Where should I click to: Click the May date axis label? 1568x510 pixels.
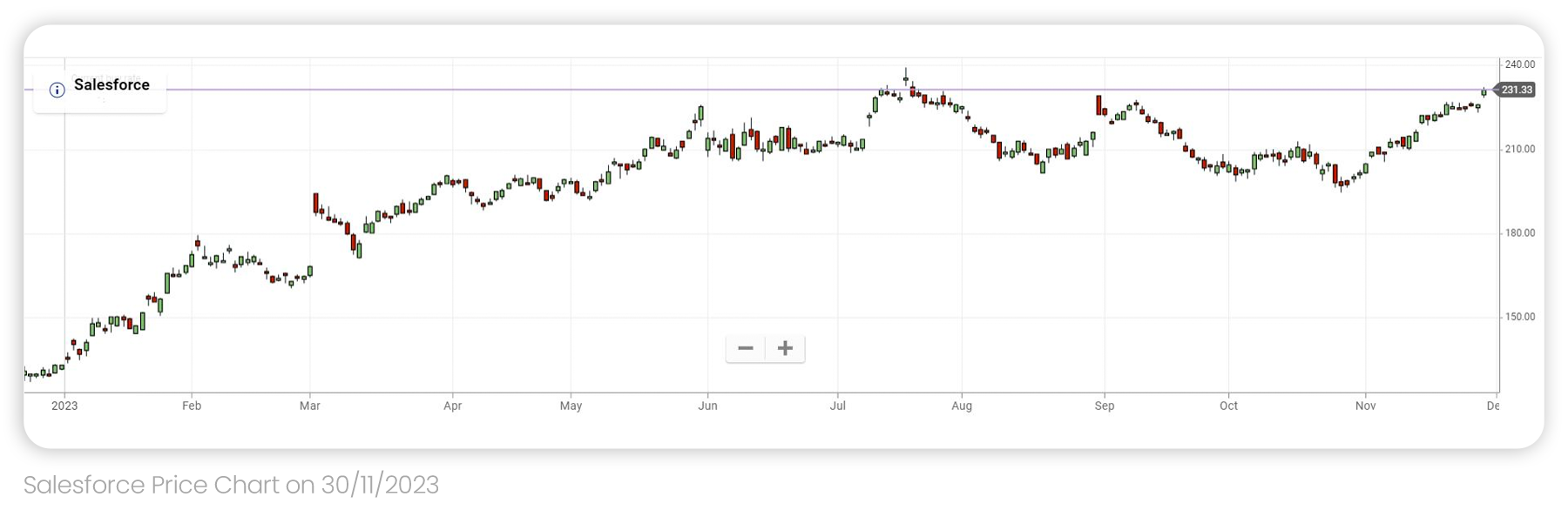click(x=571, y=406)
